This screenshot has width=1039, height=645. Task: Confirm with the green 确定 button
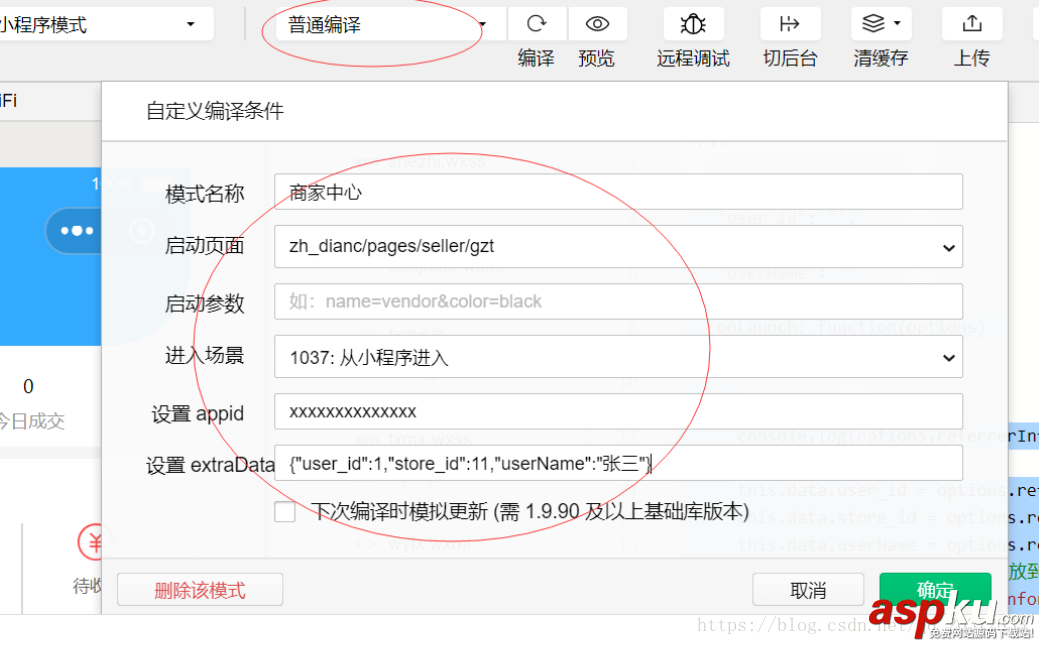click(x=934, y=589)
